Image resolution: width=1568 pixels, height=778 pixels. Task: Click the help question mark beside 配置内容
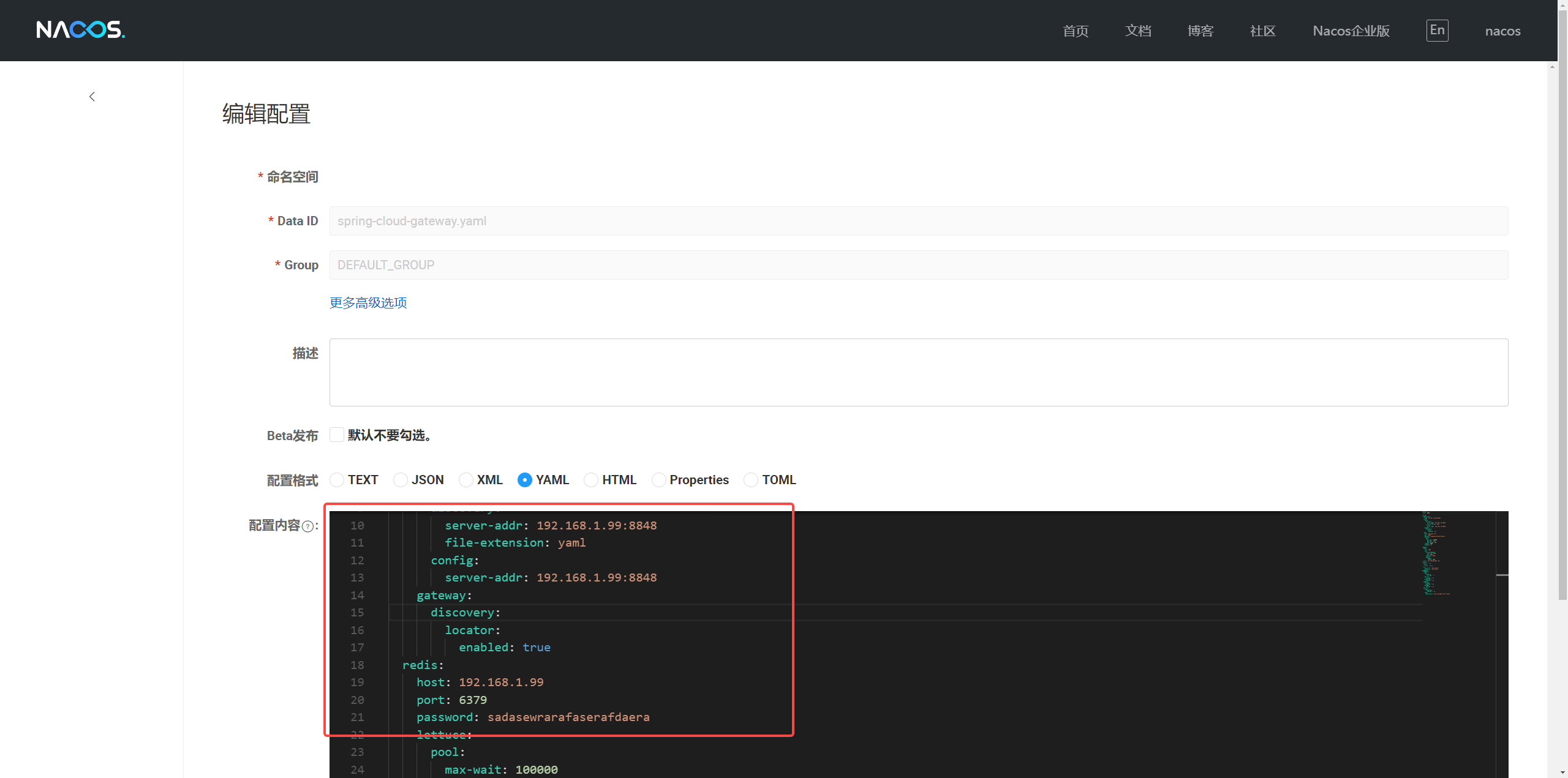[308, 526]
